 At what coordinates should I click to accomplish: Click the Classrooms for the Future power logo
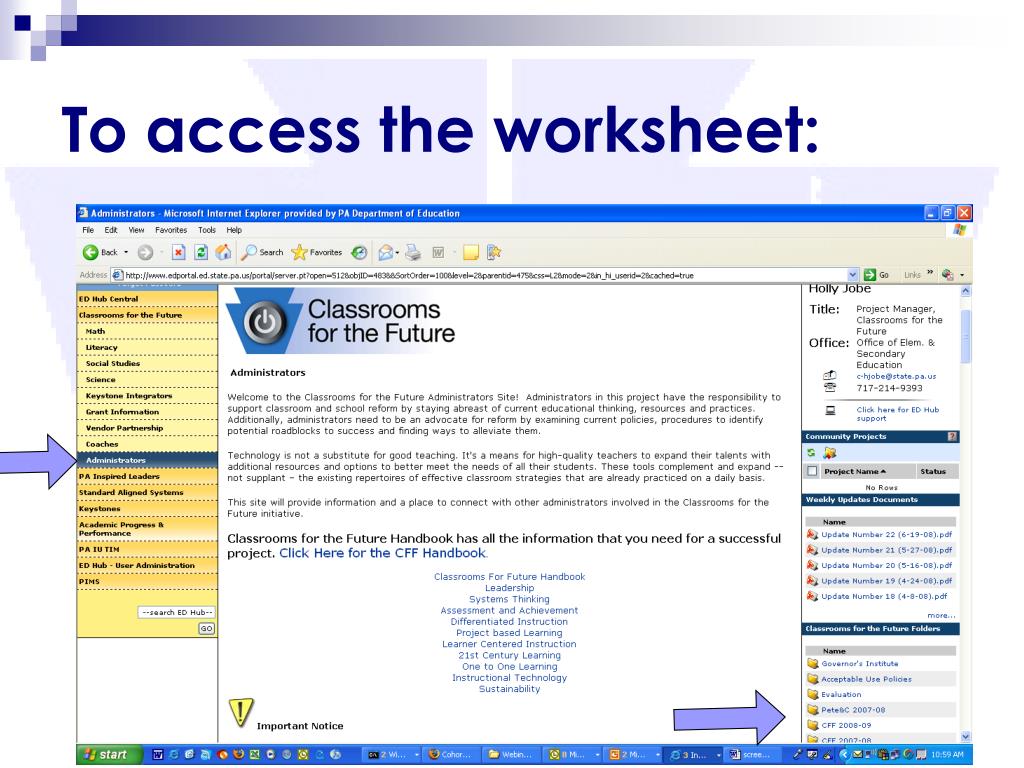coord(264,322)
